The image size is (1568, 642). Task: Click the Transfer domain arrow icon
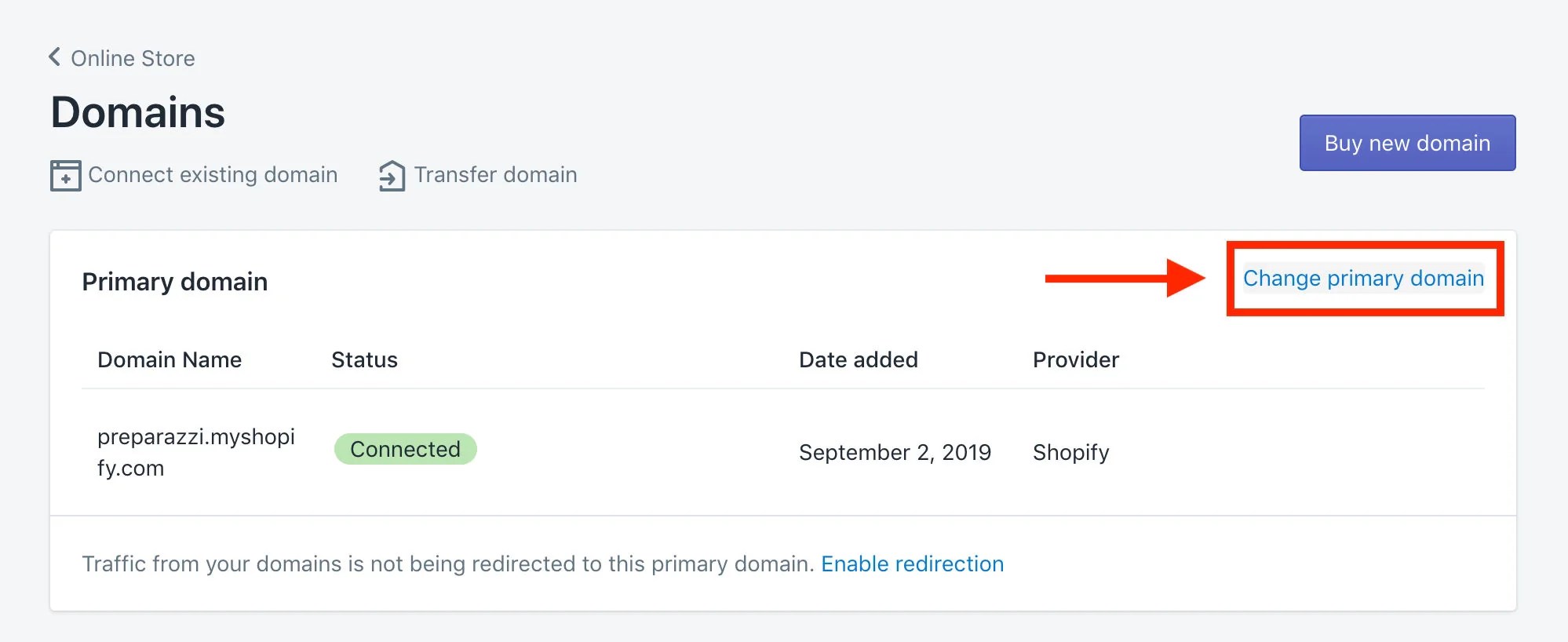click(391, 175)
